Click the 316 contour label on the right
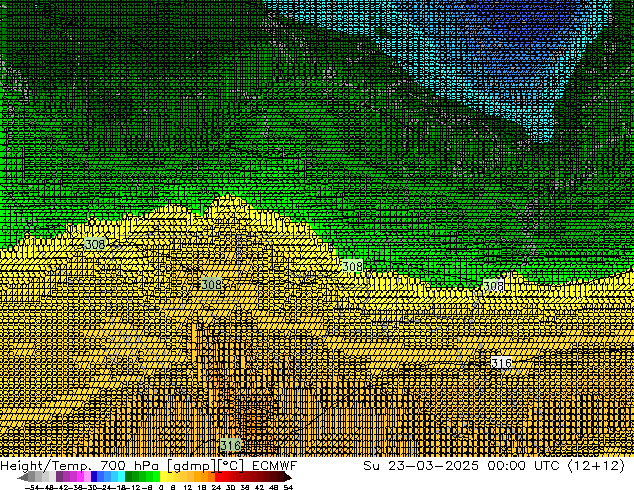The image size is (634, 490). click(501, 363)
